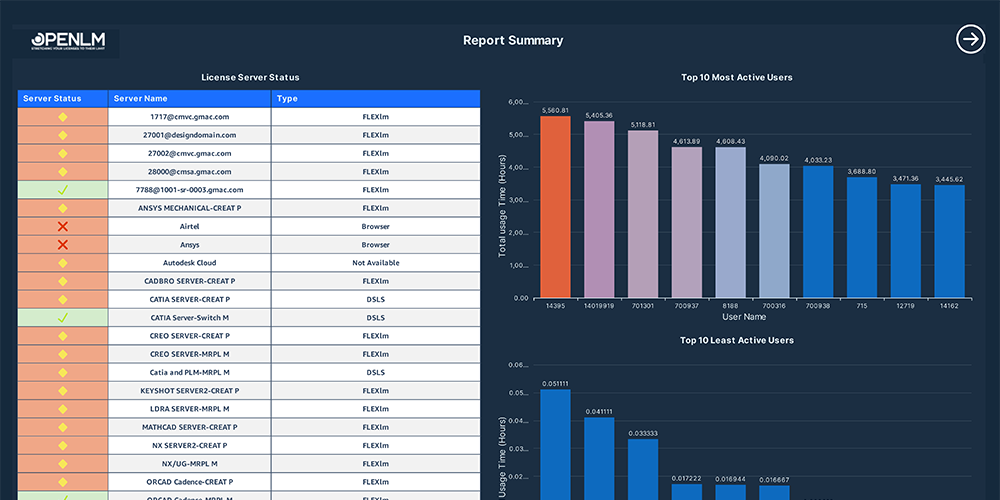Click the OpenLM logo
The width and height of the screenshot is (1000, 500).
68,41
